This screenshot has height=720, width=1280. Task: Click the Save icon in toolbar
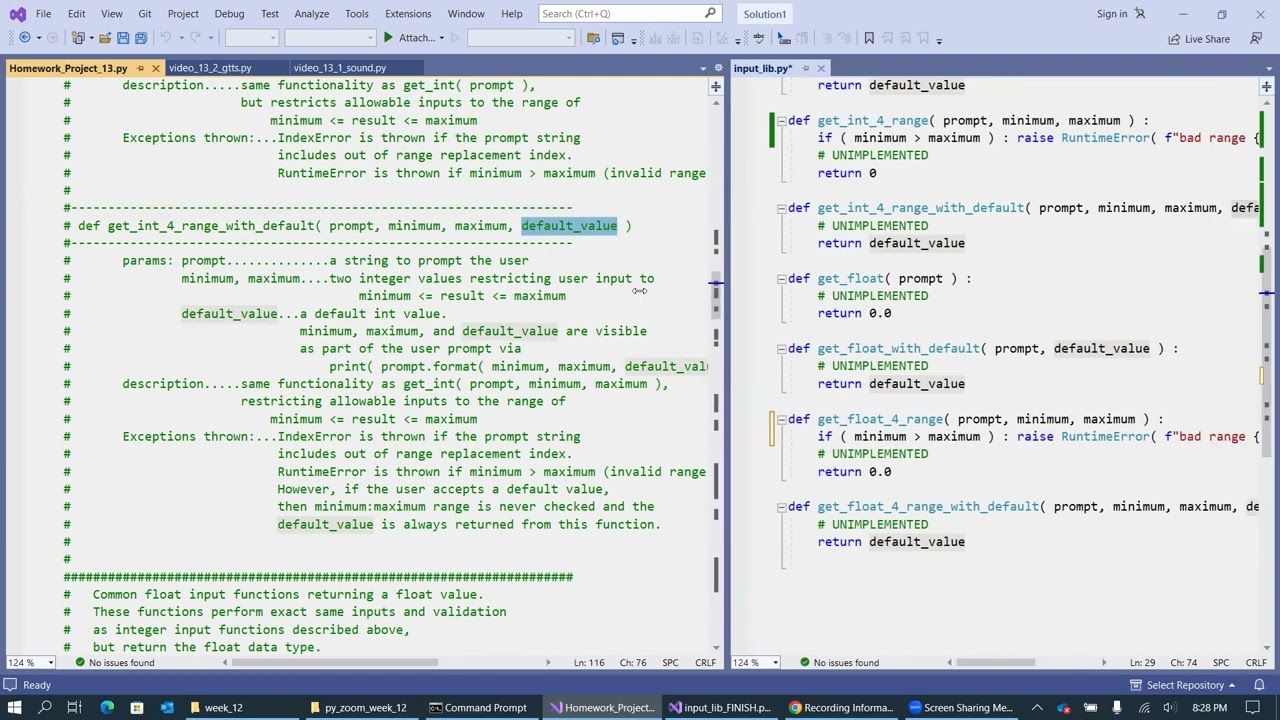(x=123, y=38)
